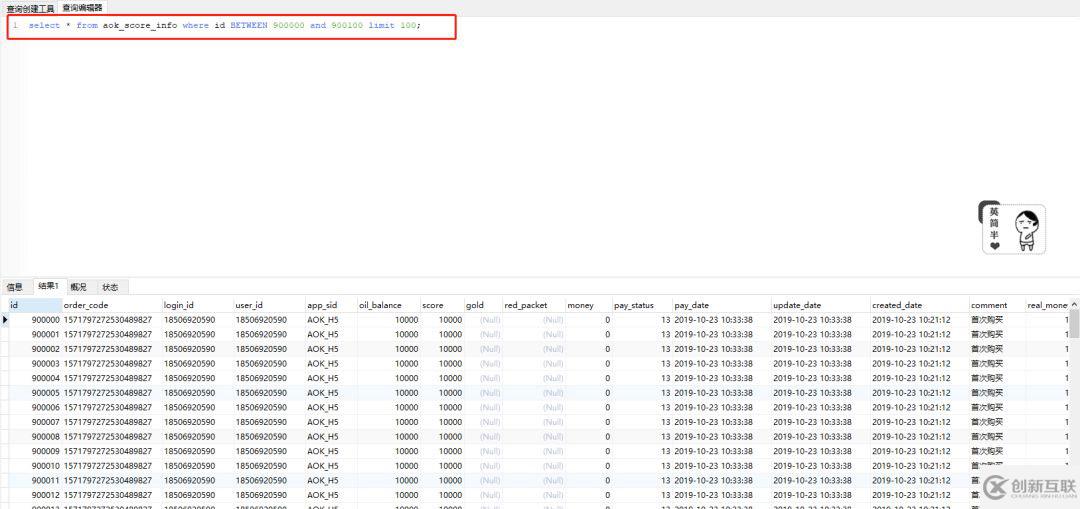
Task: Select the 结果1 tab
Action: [48, 287]
